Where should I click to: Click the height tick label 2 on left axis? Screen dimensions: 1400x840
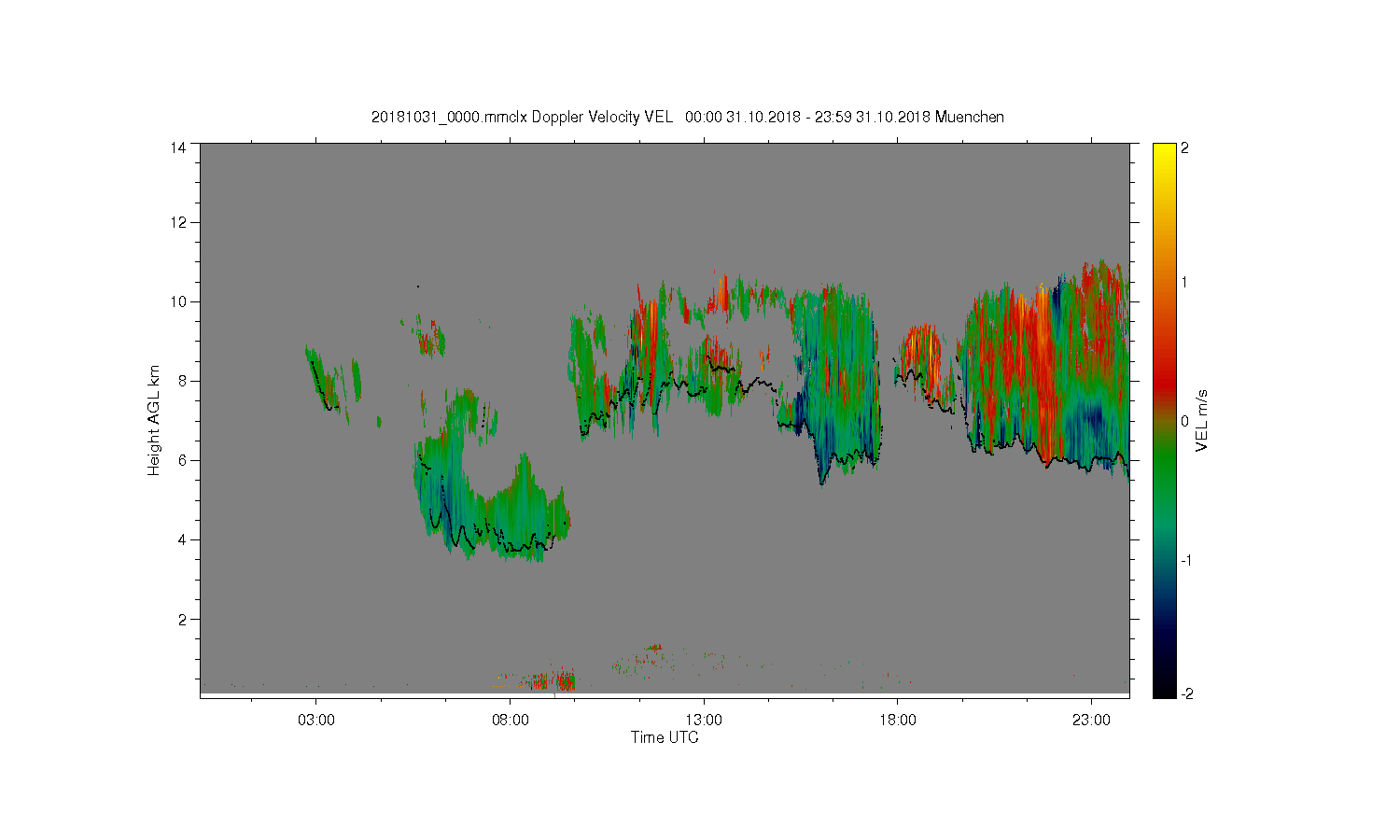pos(181,619)
